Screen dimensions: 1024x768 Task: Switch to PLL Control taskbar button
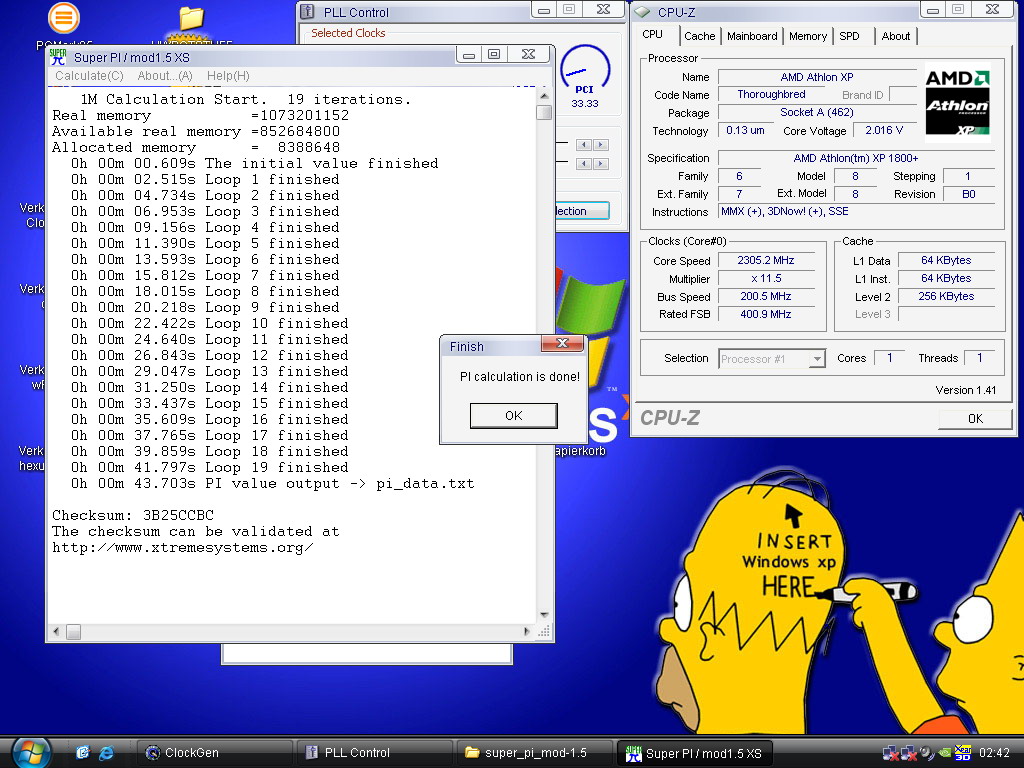pyautogui.click(x=374, y=752)
